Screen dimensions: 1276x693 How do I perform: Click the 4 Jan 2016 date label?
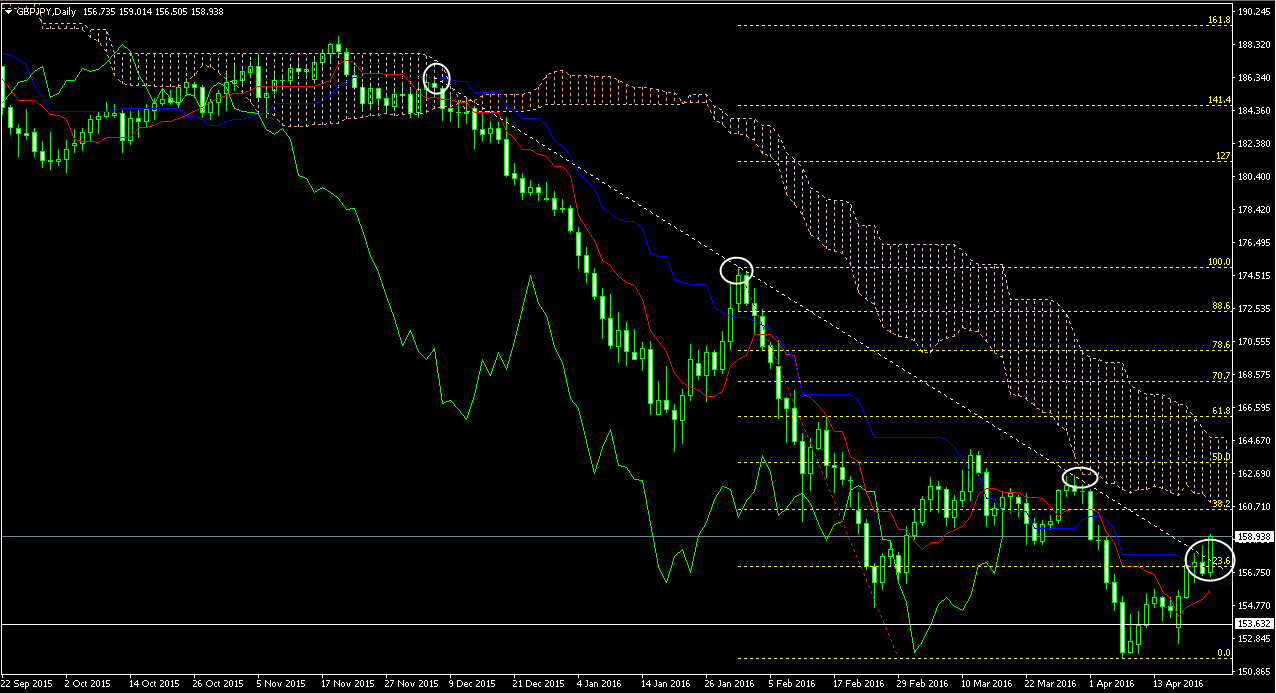pos(600,684)
